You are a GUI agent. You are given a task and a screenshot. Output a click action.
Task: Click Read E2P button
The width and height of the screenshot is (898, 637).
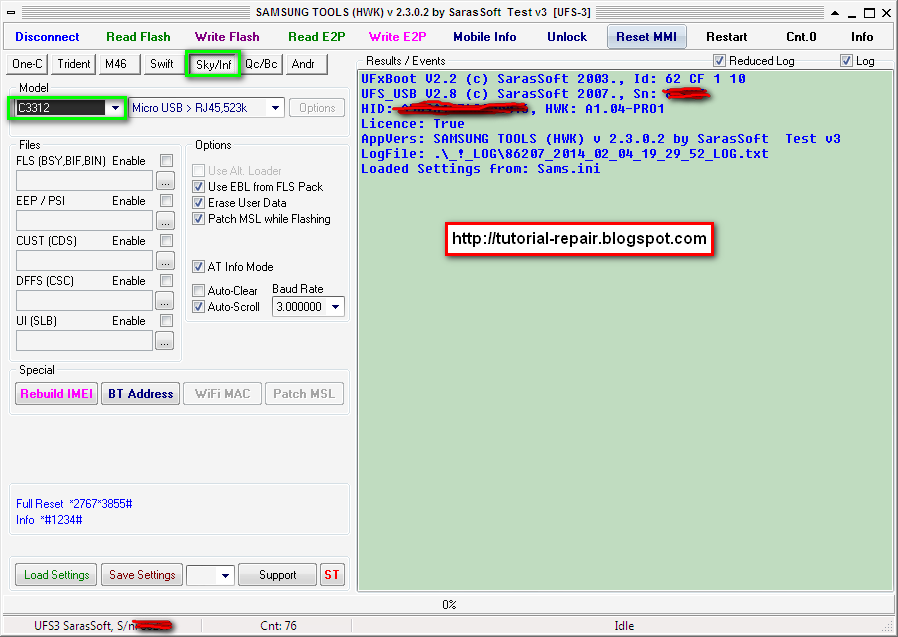pos(316,37)
